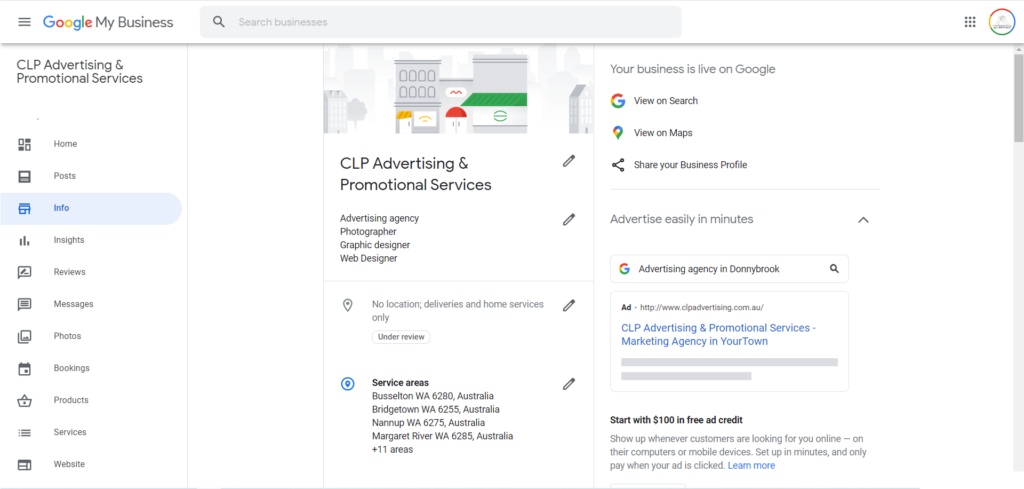Click the Share Business Profile icon
Screen dimensions: 1024x489
[x=618, y=165]
